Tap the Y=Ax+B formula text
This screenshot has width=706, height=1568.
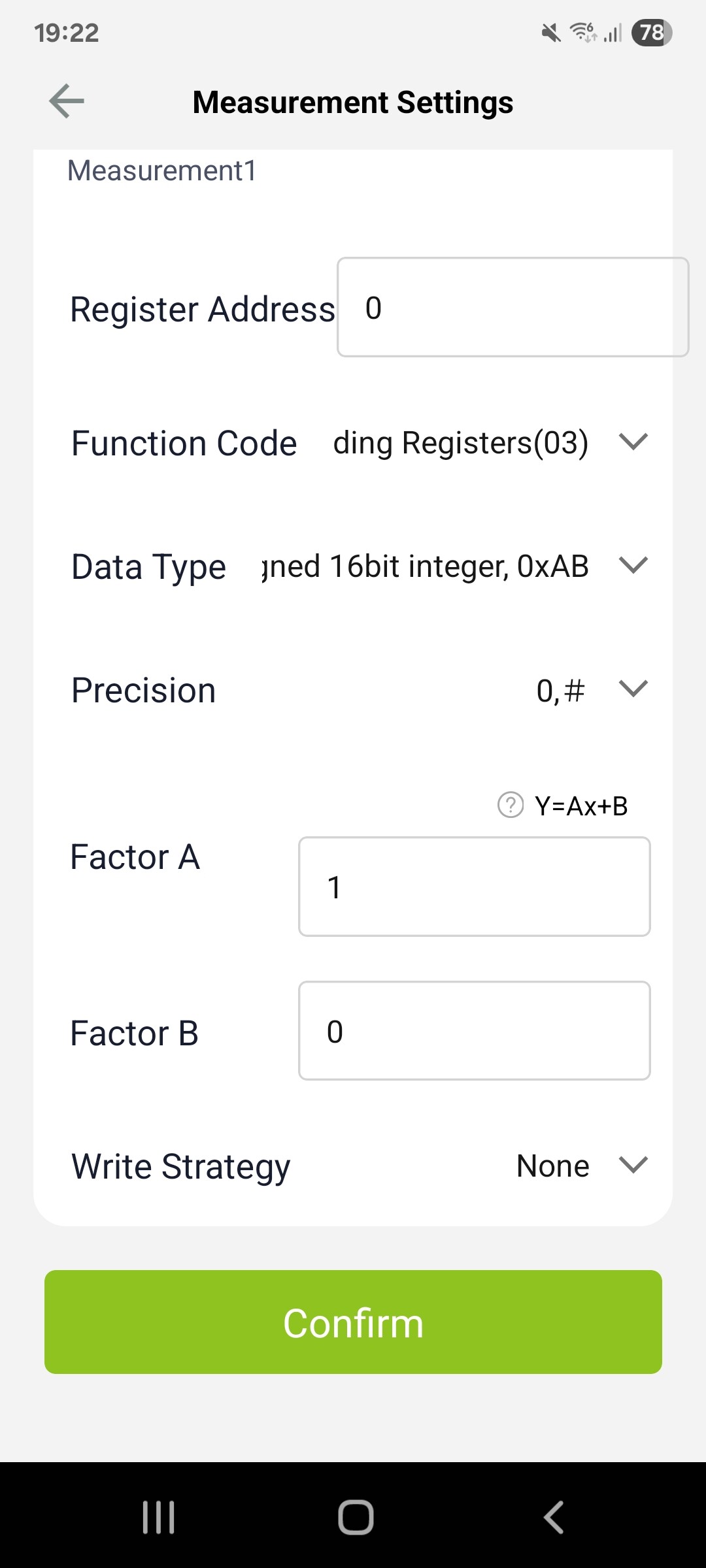point(581,806)
